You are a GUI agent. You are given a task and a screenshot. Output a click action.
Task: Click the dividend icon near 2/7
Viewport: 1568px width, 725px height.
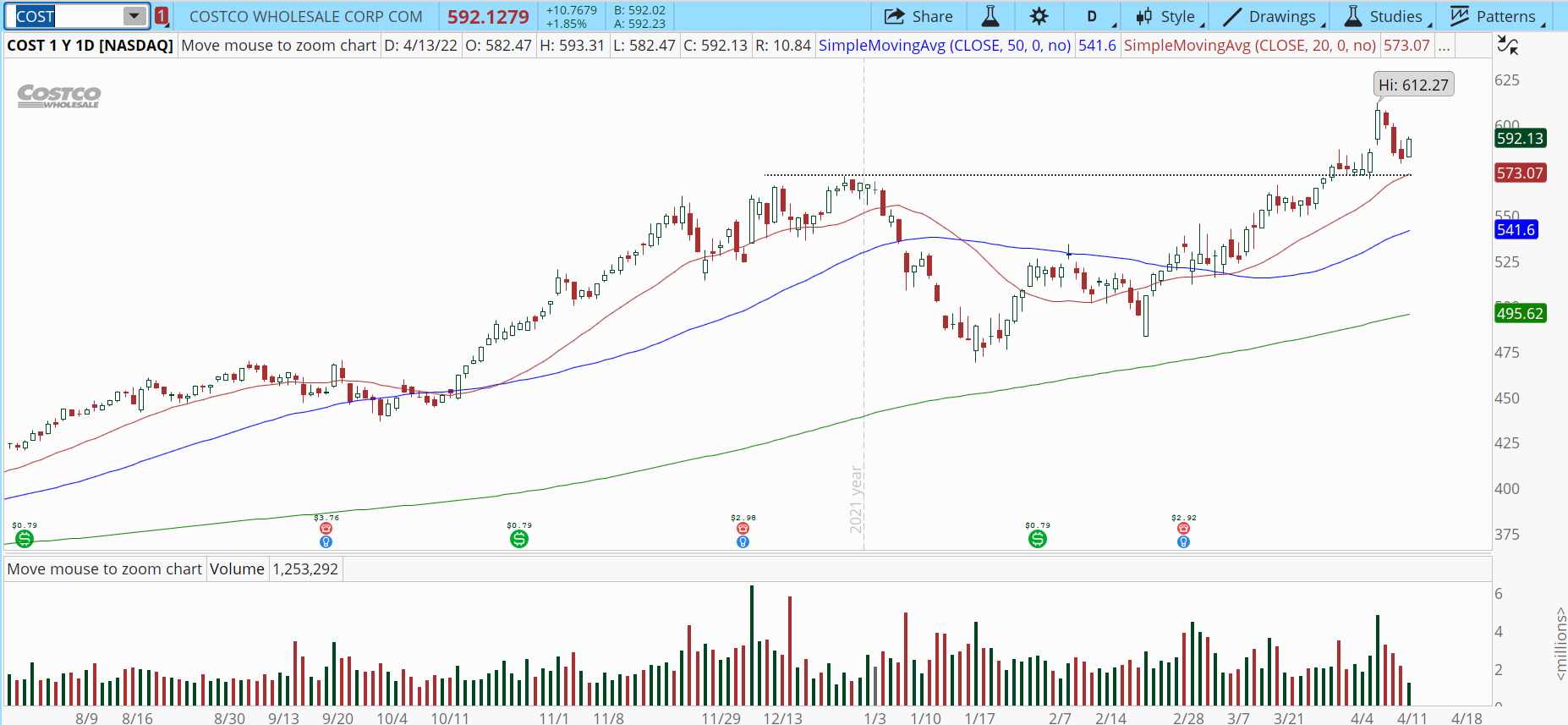point(1038,539)
